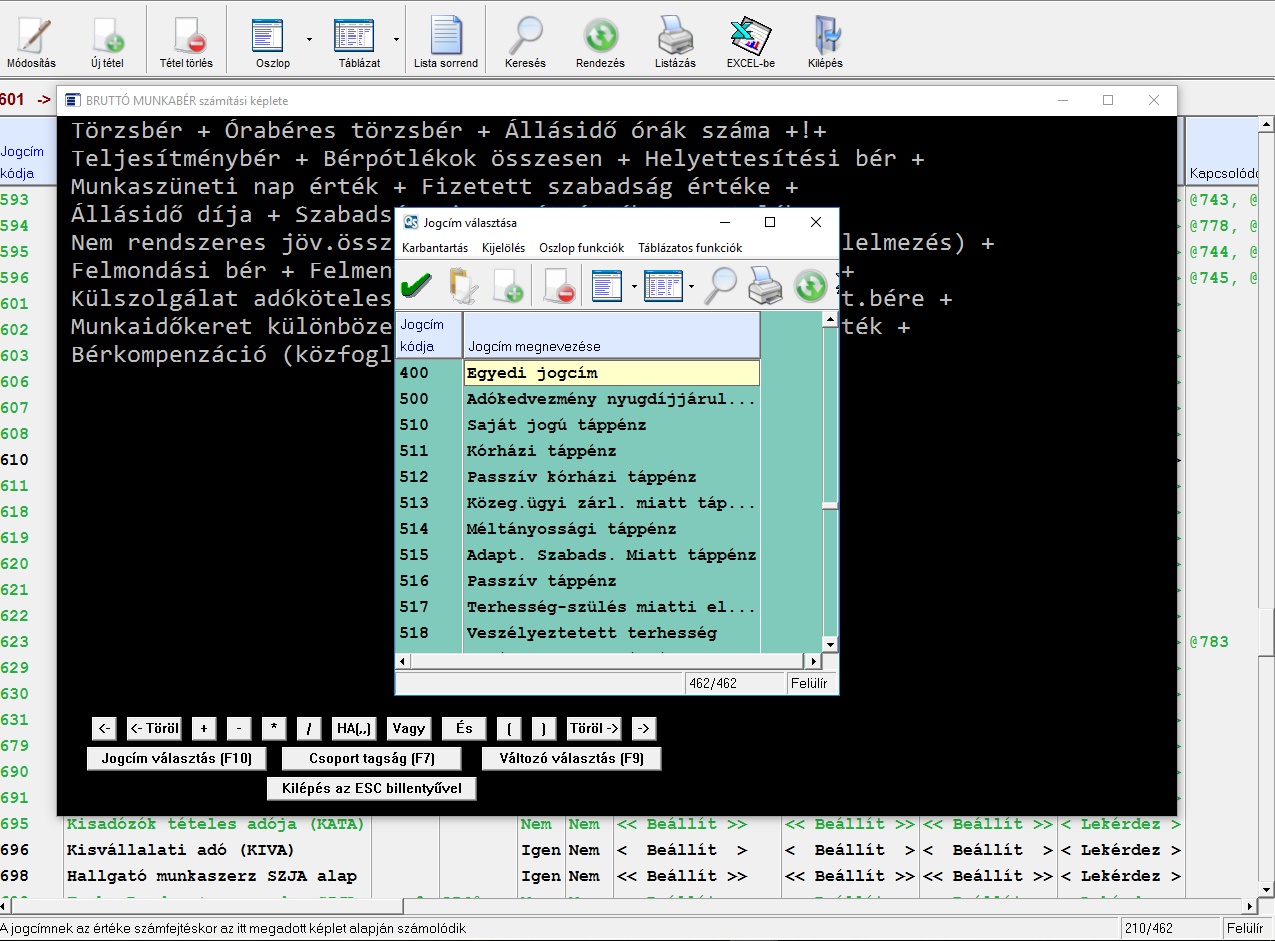Export using the EXCEL-be icon
Screen dimensions: 1275x941
[x=750, y=36]
